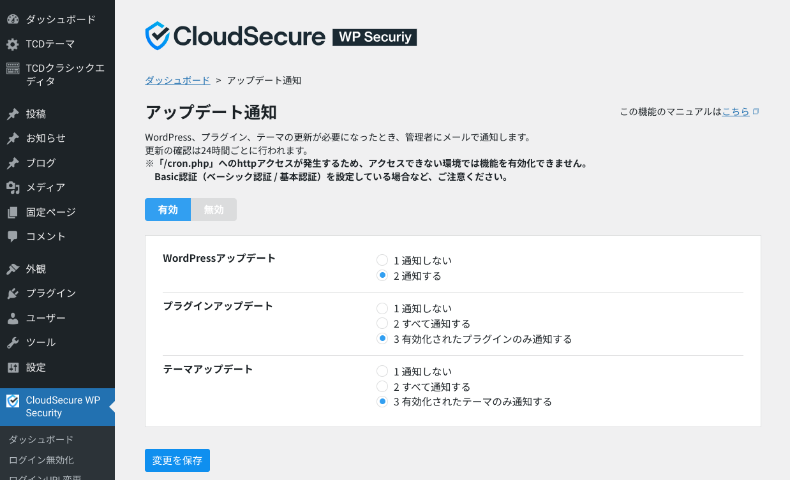
Task: Select プラグインアップデート 1 通知しない
Action: point(382,308)
